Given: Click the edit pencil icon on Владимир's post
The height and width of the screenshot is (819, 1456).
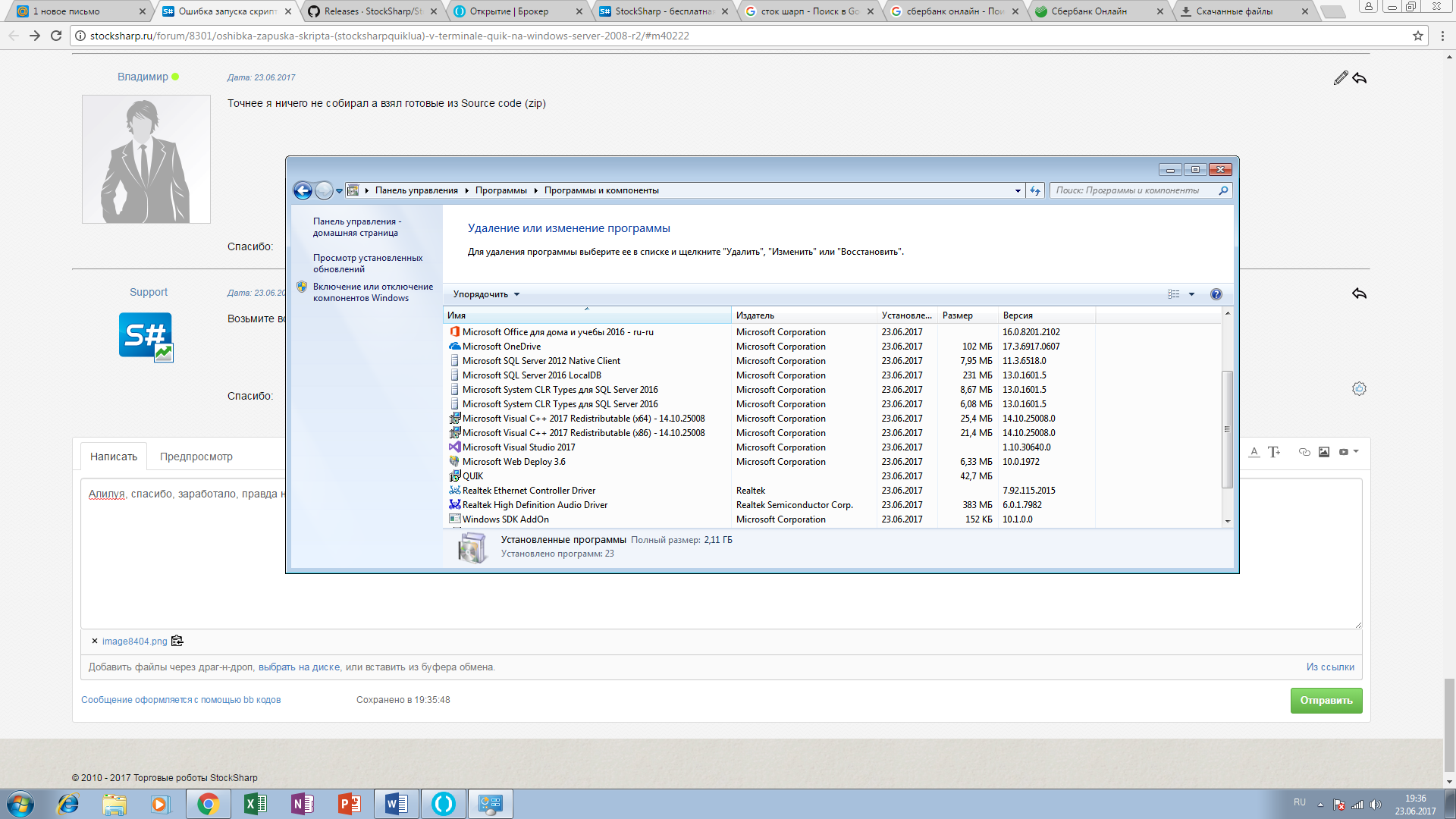Looking at the screenshot, I should [1341, 78].
